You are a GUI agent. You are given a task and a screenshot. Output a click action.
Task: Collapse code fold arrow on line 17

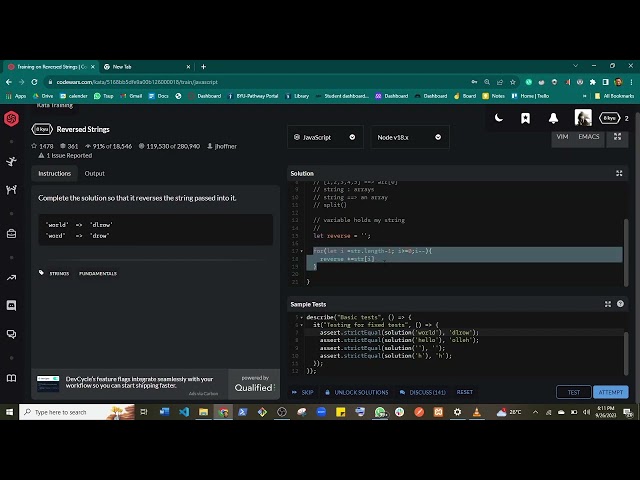(x=302, y=251)
